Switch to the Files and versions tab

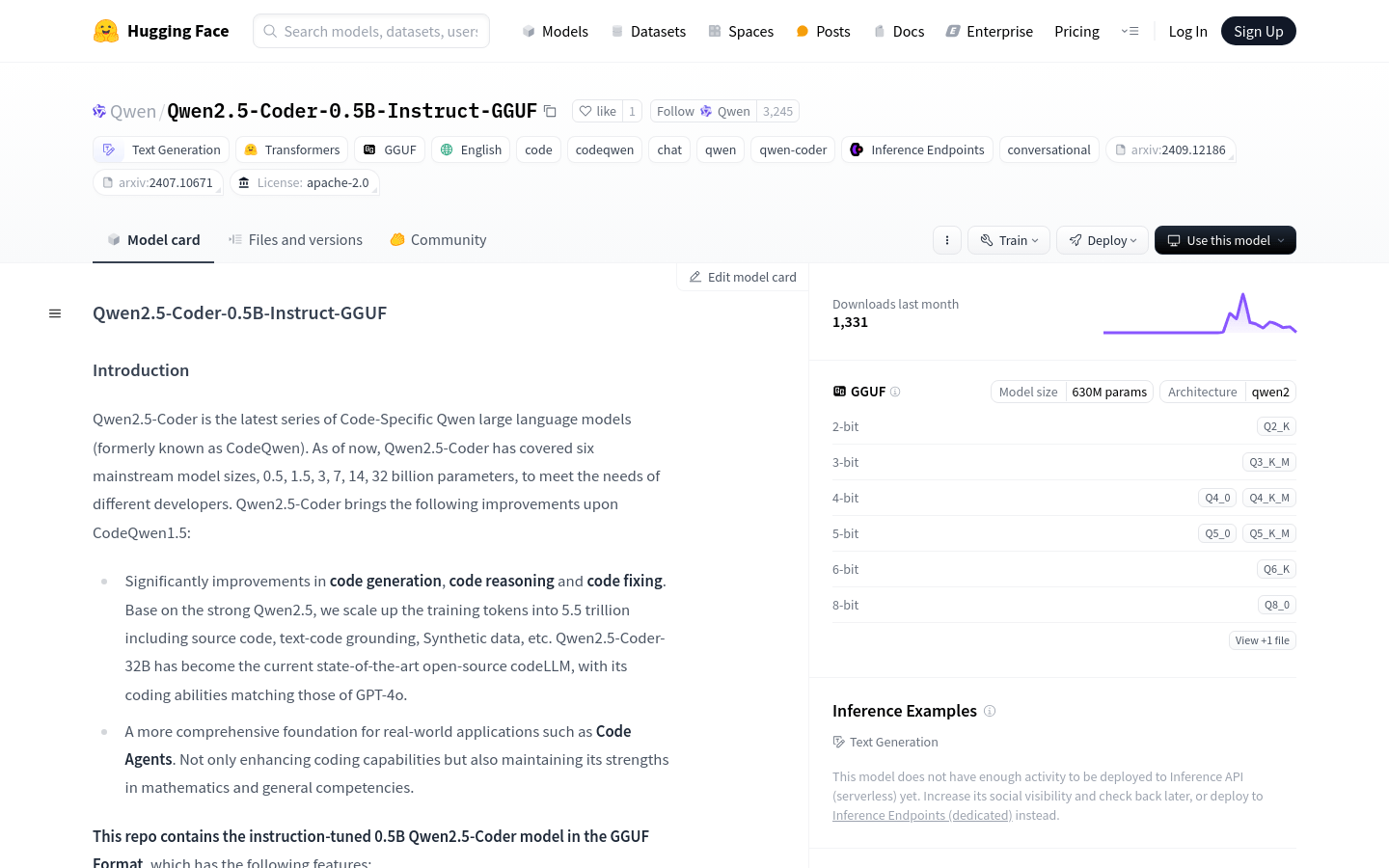click(x=295, y=239)
